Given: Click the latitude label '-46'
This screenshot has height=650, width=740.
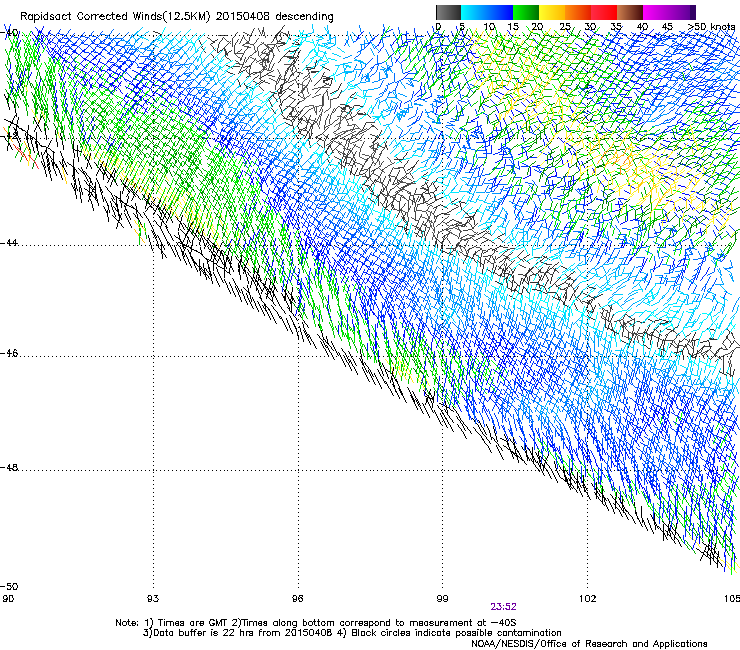Looking at the screenshot, I should click(x=9, y=353).
